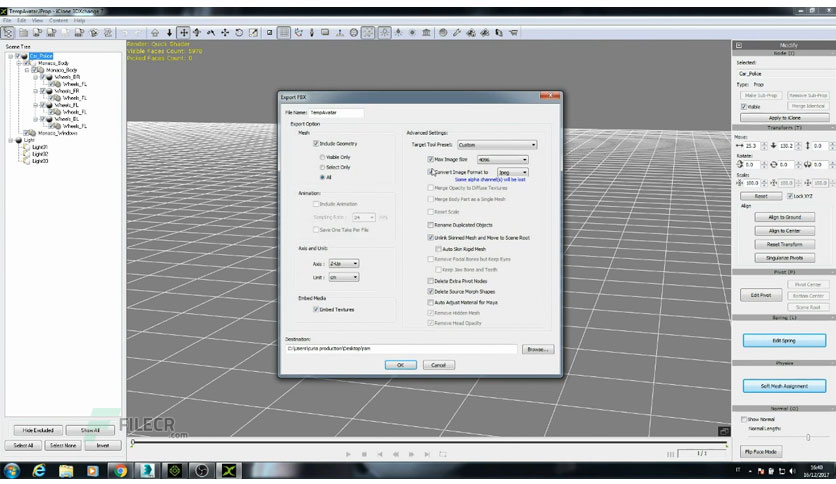Screen dimensions: 836x484
Task: Collapse the Wheels_FR node in Scene Tree
Action: point(36,91)
